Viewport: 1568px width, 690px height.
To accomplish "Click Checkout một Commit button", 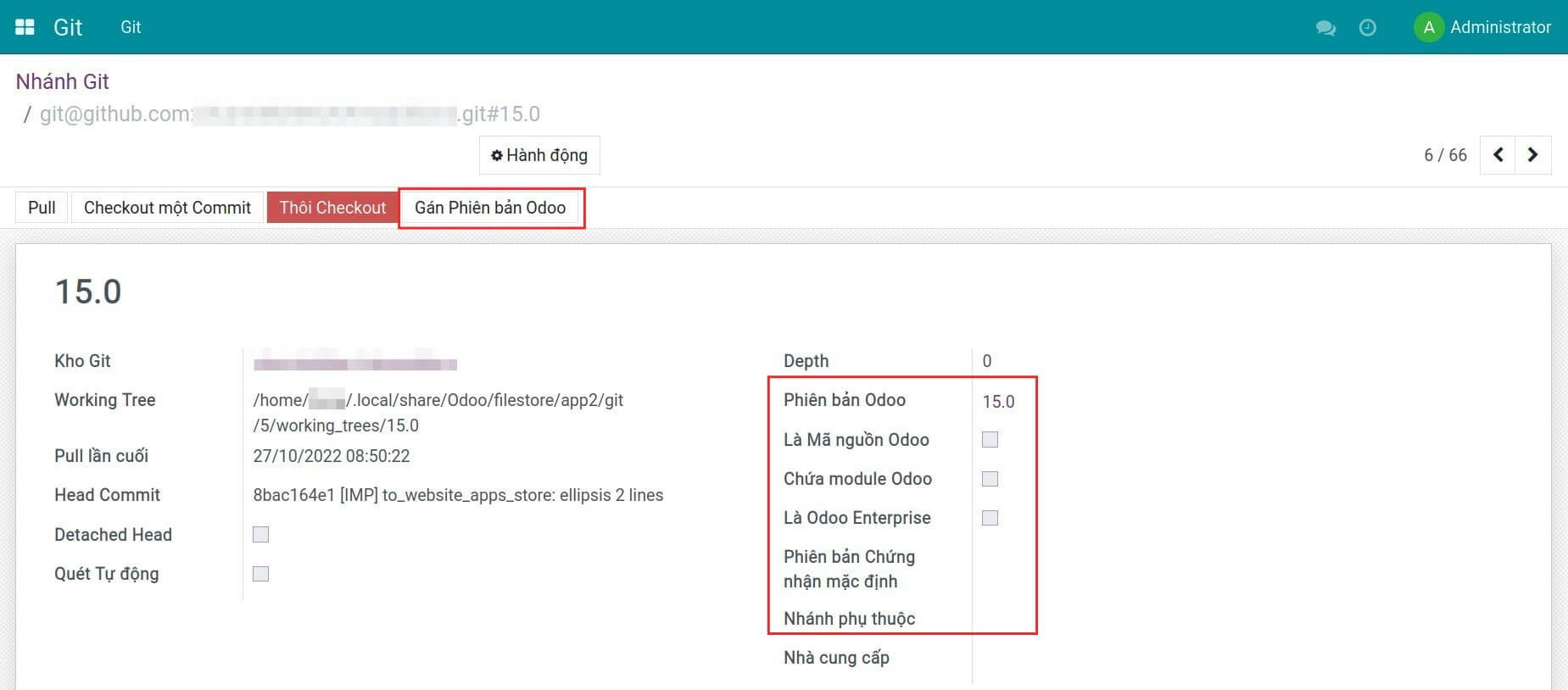I will tap(167, 208).
